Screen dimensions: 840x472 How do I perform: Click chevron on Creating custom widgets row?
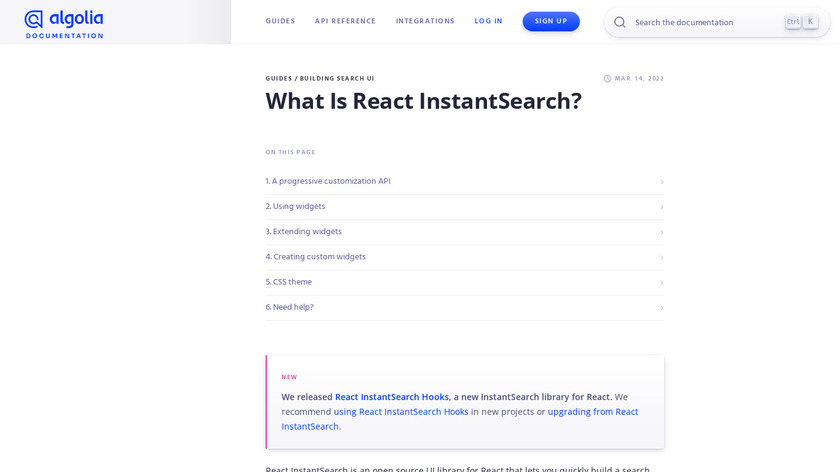tap(662, 258)
